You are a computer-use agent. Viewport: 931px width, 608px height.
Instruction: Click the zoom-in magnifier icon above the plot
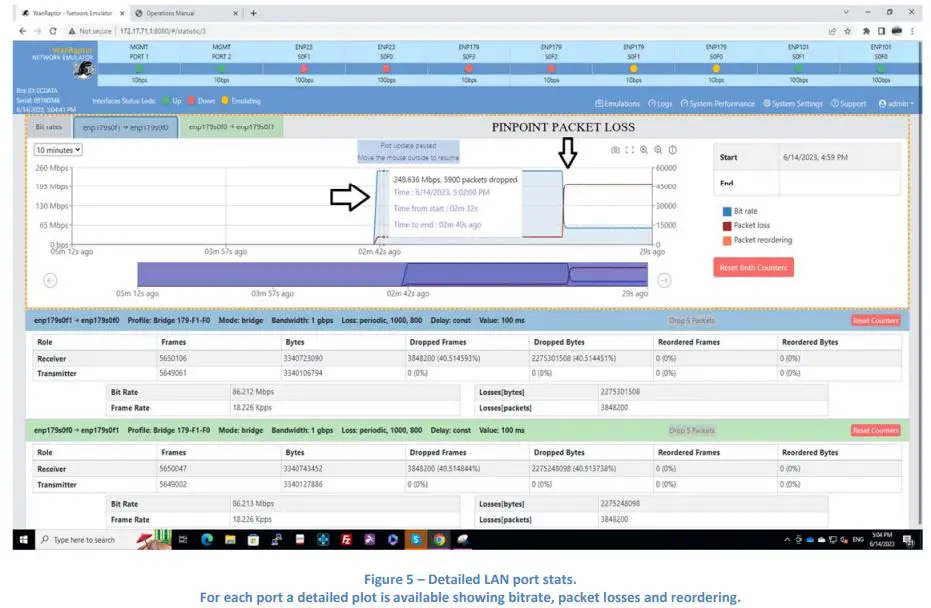pos(643,149)
